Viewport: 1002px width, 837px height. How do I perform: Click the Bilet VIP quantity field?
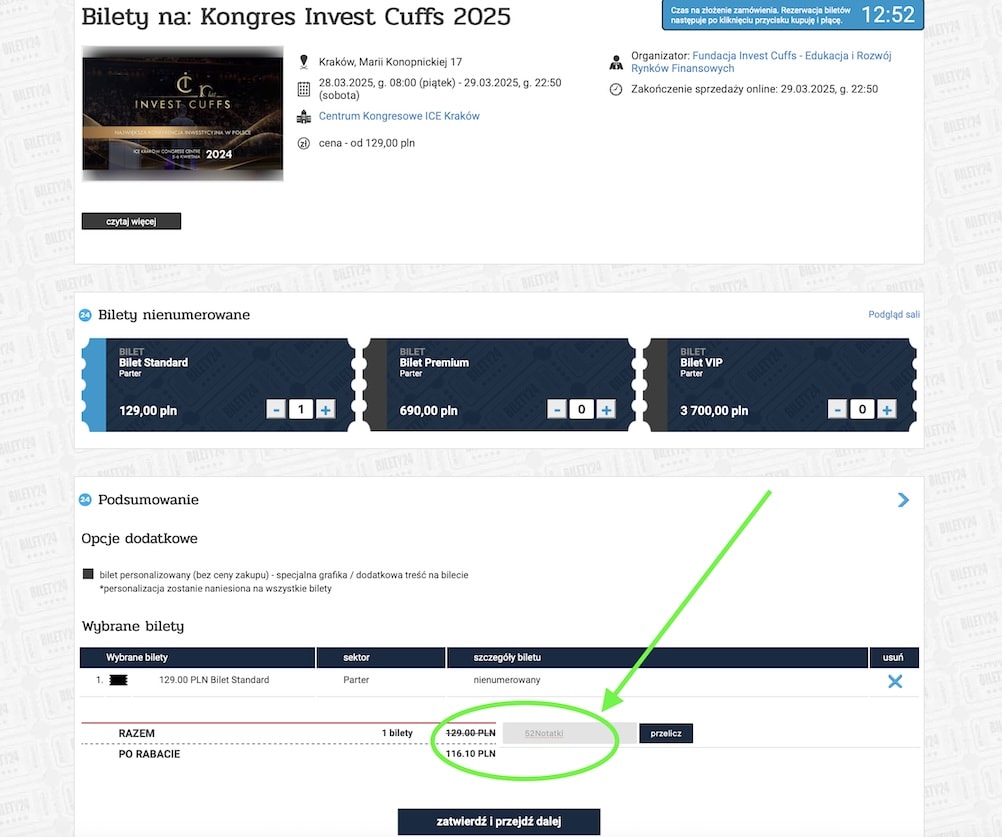coord(862,410)
